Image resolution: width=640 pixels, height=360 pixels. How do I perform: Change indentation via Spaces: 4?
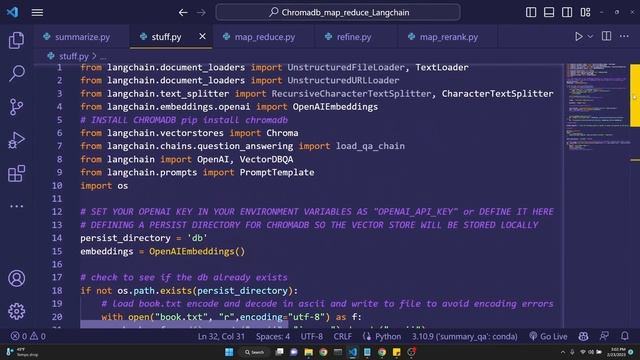(273, 336)
